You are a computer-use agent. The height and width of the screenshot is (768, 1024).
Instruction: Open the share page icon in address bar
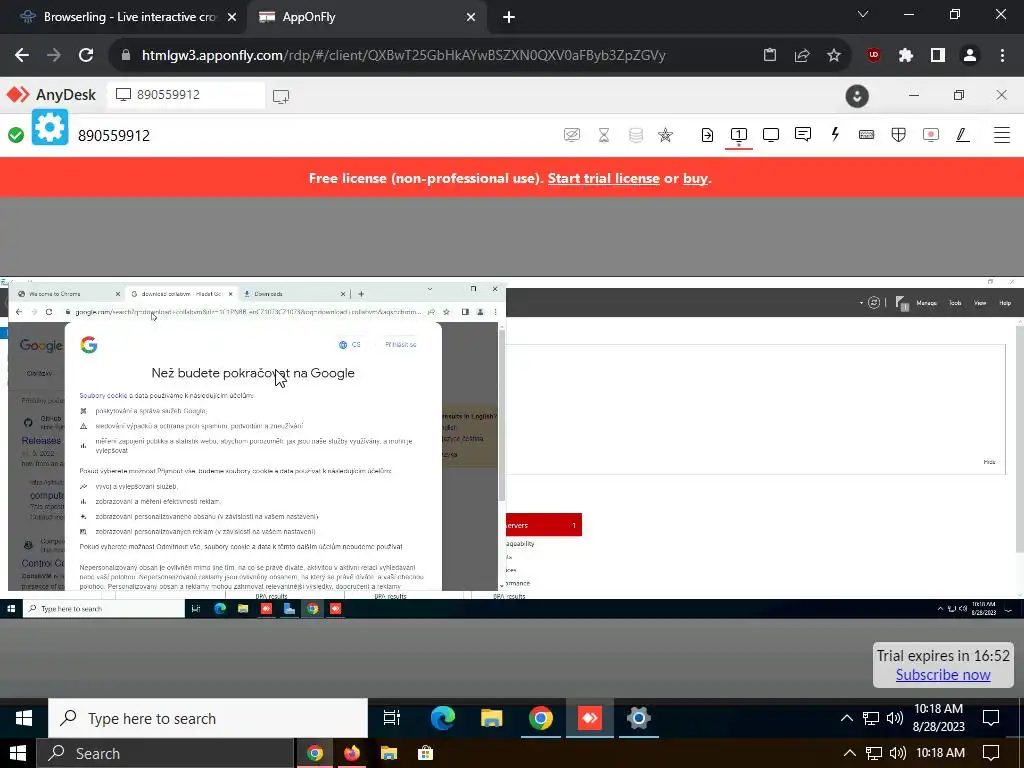pyautogui.click(x=802, y=56)
